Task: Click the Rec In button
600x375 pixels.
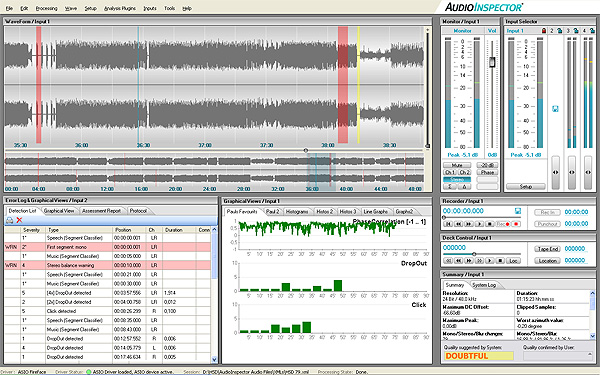Action: point(548,212)
